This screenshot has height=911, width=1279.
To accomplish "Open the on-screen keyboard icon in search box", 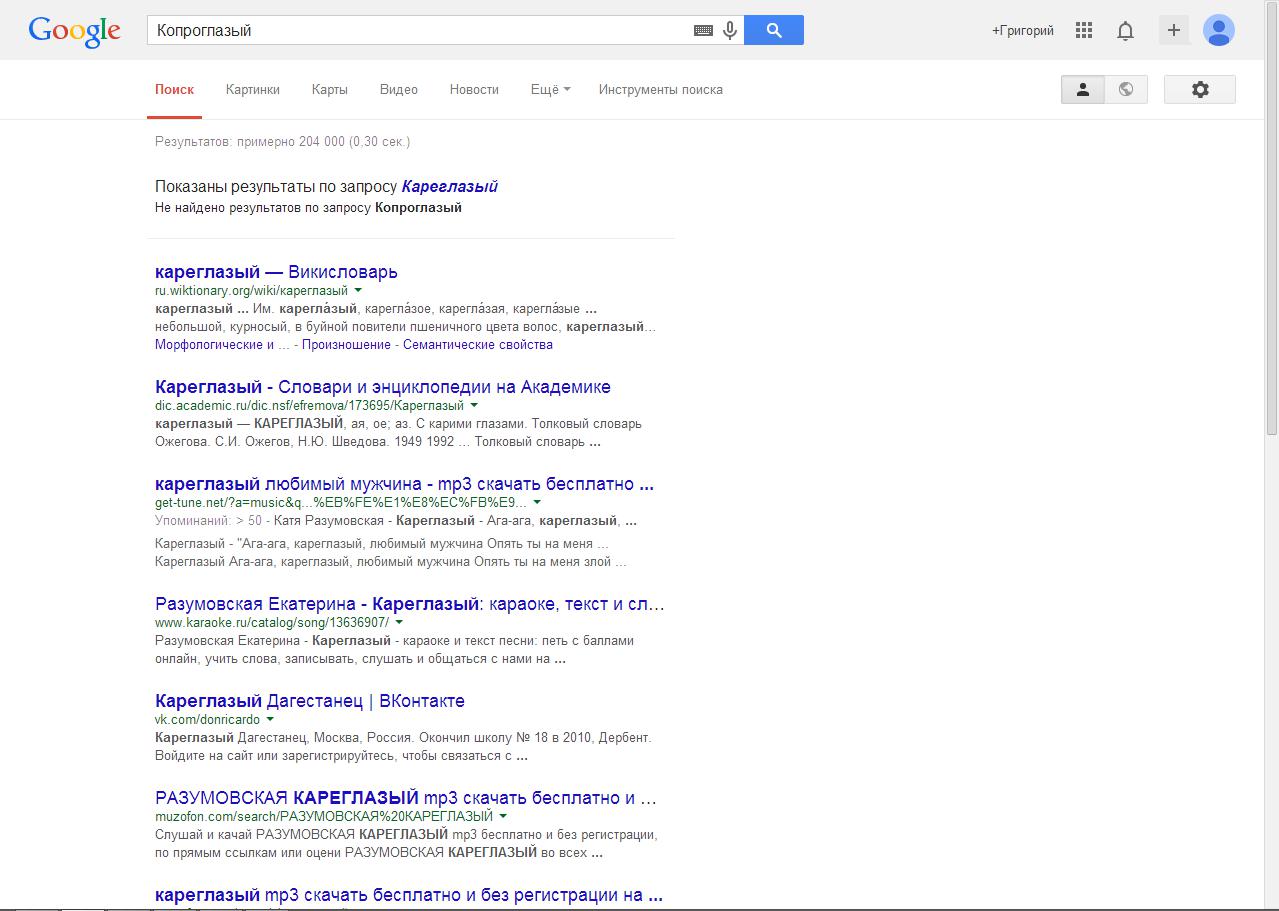I will (x=703, y=30).
